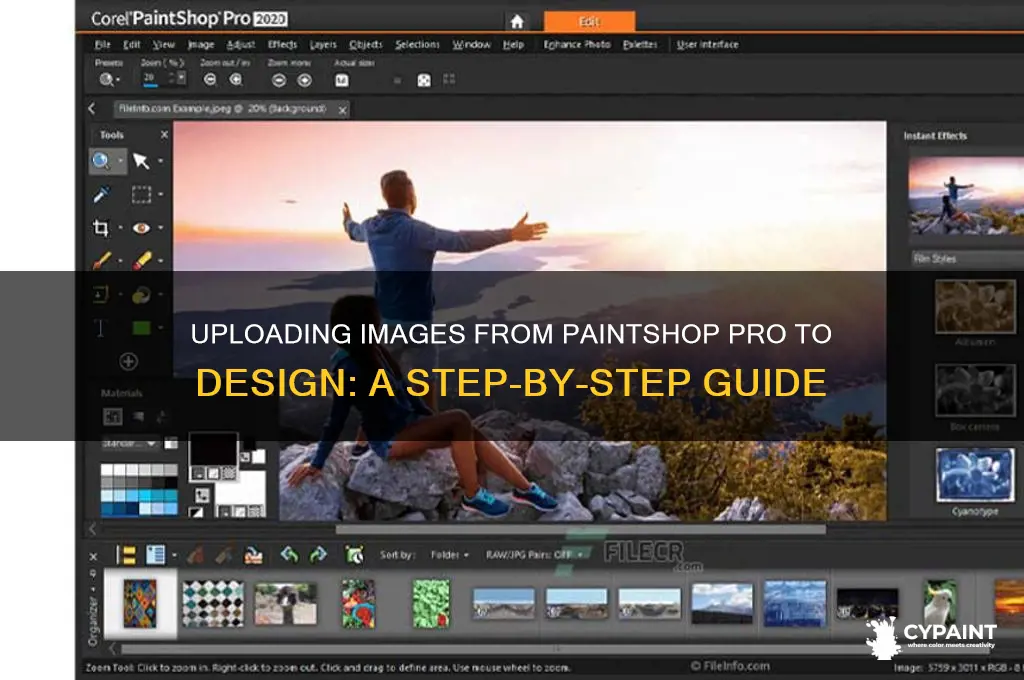1024x680 pixels.
Task: Pick a white swatch in the Materials palette
Action: pos(107,470)
